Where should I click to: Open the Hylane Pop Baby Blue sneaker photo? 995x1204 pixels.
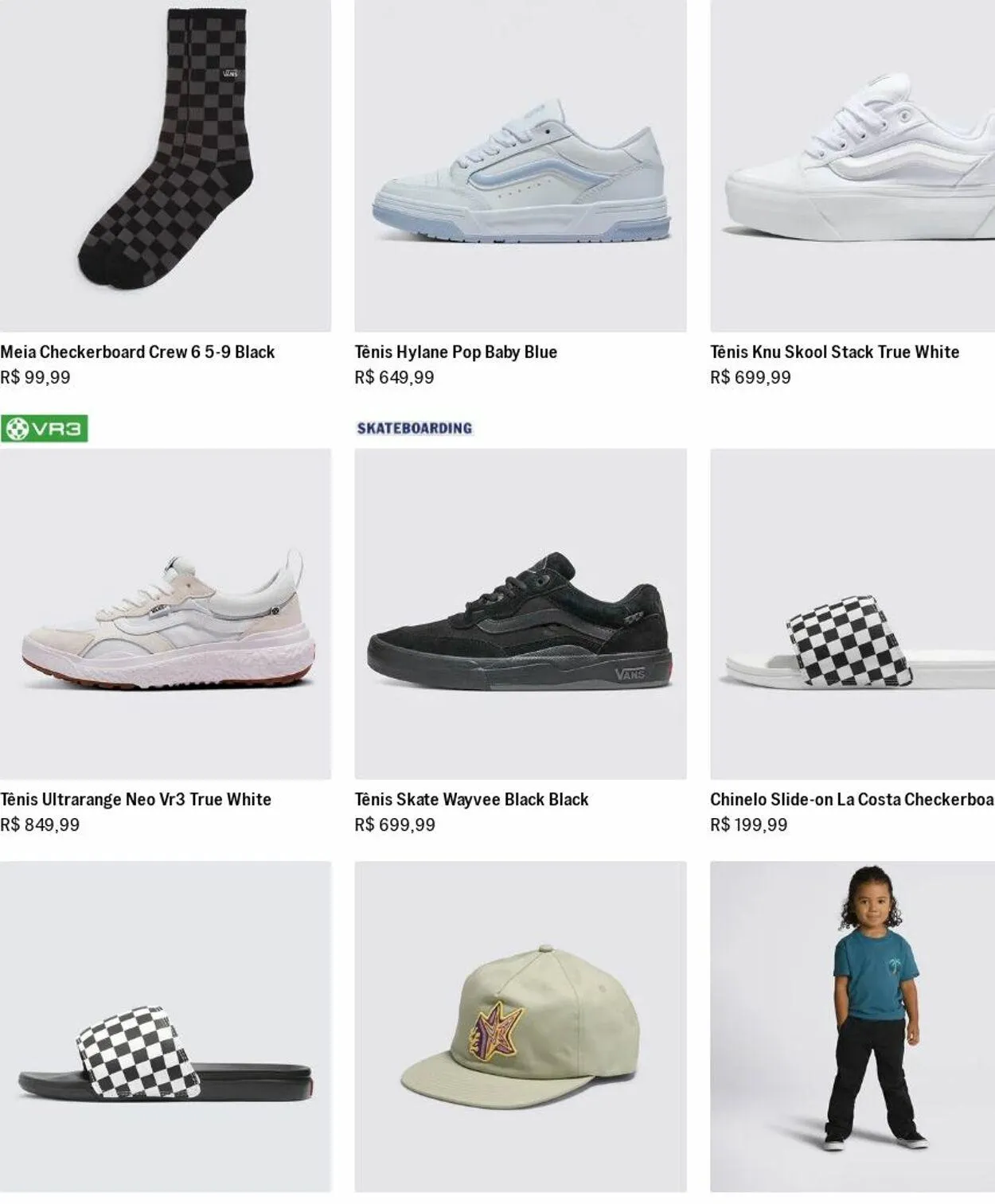pyautogui.click(x=520, y=166)
